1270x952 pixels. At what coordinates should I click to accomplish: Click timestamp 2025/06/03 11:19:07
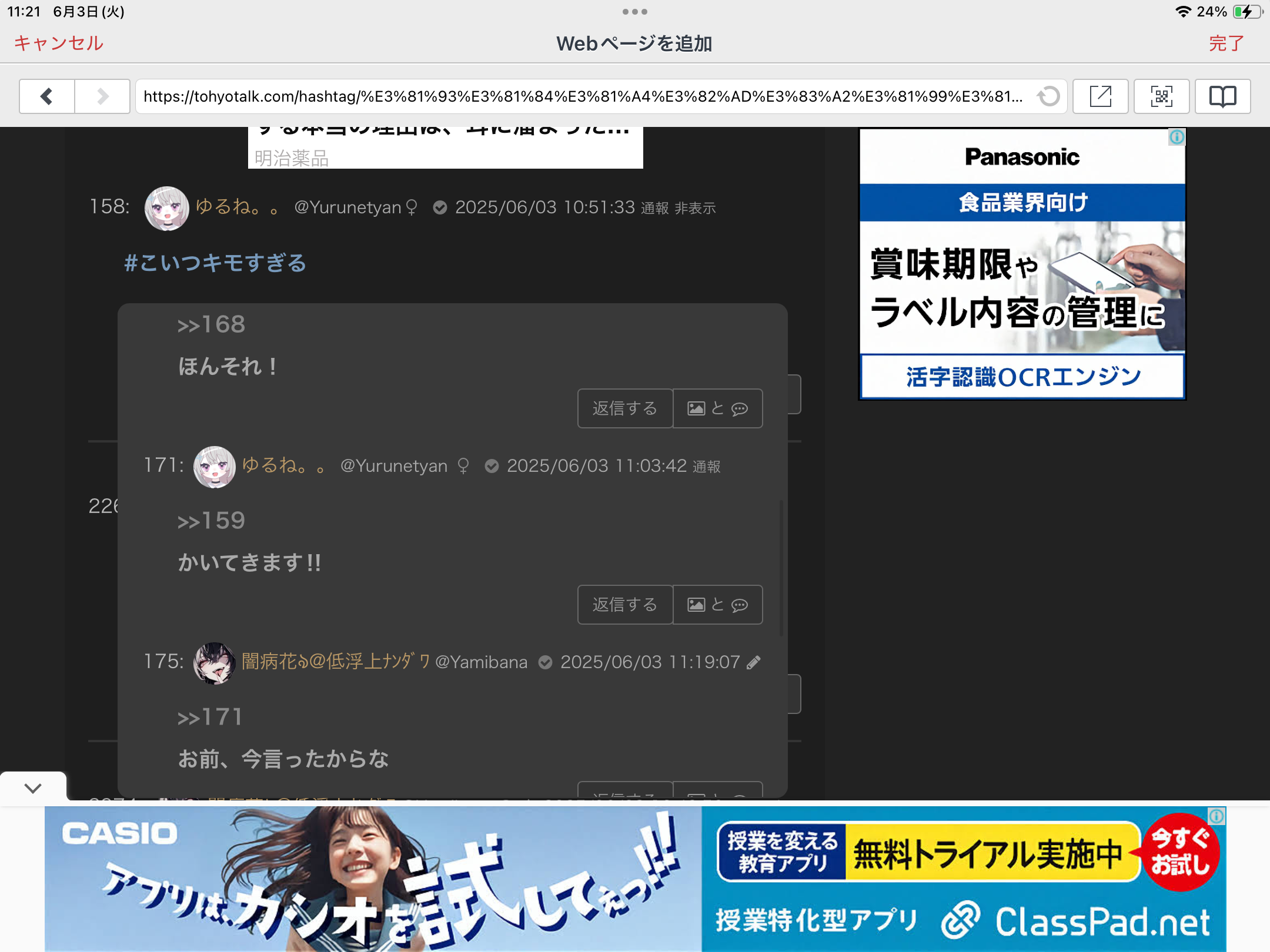[x=650, y=662]
